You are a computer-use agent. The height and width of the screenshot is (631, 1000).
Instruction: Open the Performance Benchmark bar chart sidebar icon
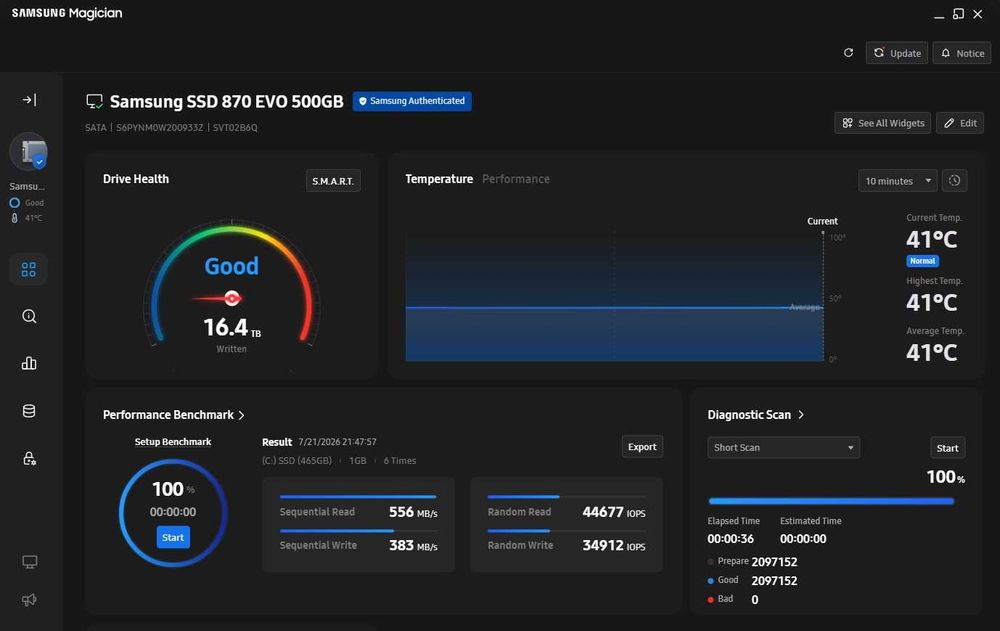click(29, 363)
